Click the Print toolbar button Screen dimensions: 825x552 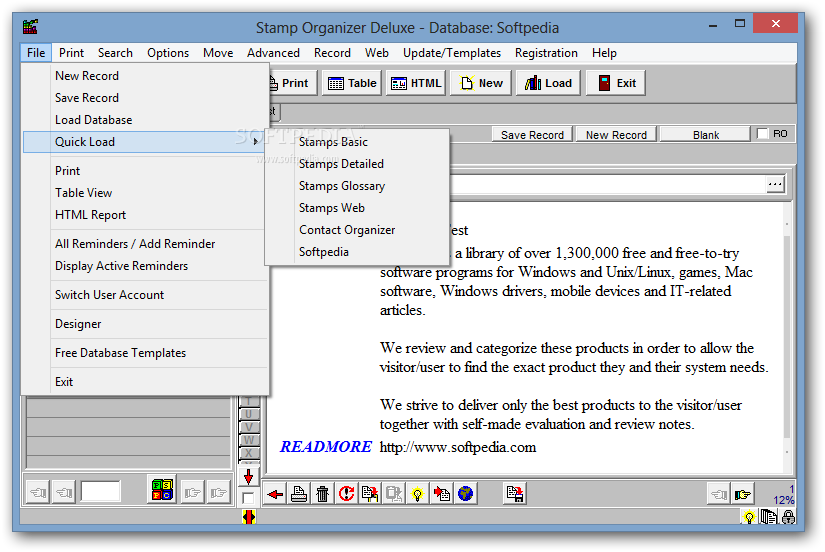tap(294, 83)
